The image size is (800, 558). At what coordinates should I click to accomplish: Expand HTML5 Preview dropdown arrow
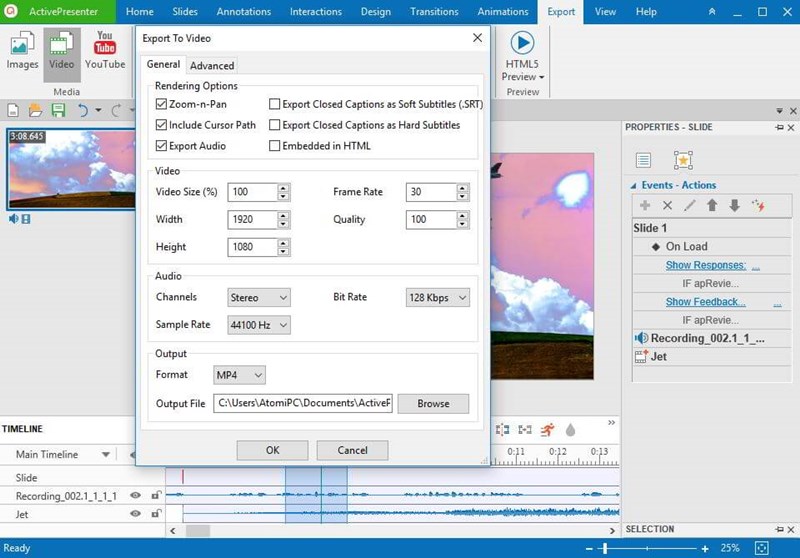point(541,78)
